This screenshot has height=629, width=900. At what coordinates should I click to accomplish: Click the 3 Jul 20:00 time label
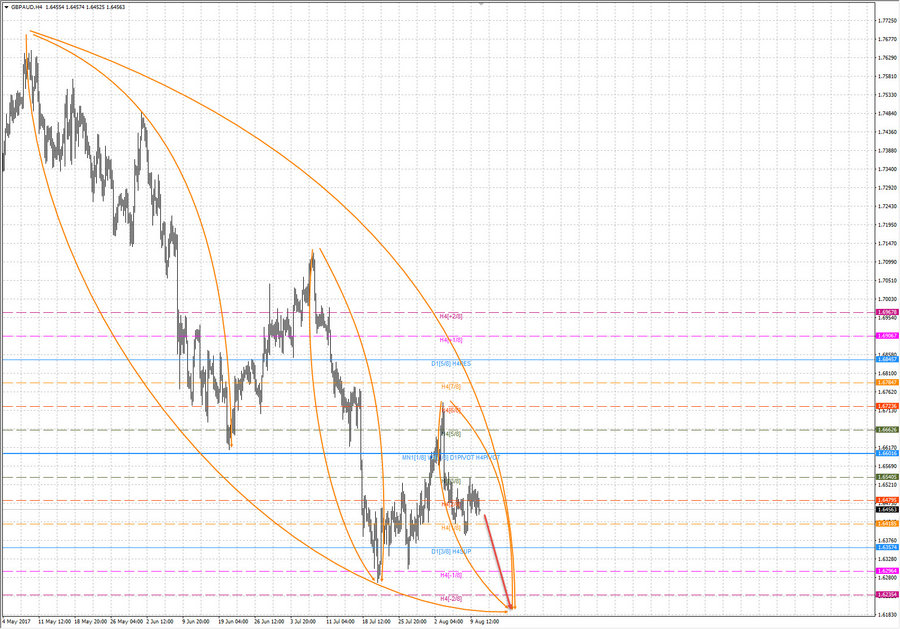(304, 621)
